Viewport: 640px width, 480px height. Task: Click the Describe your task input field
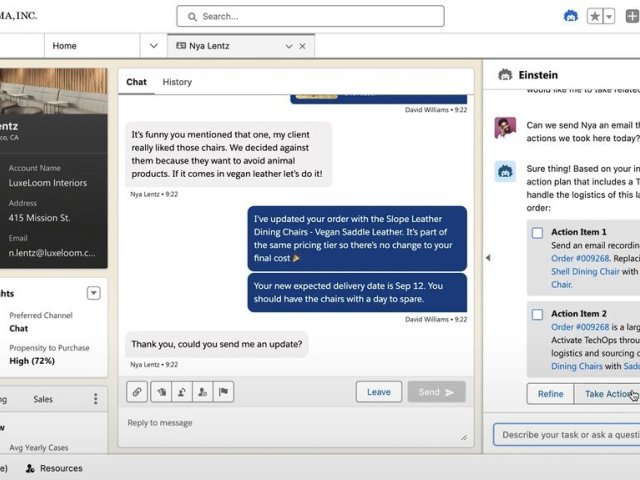[567, 435]
